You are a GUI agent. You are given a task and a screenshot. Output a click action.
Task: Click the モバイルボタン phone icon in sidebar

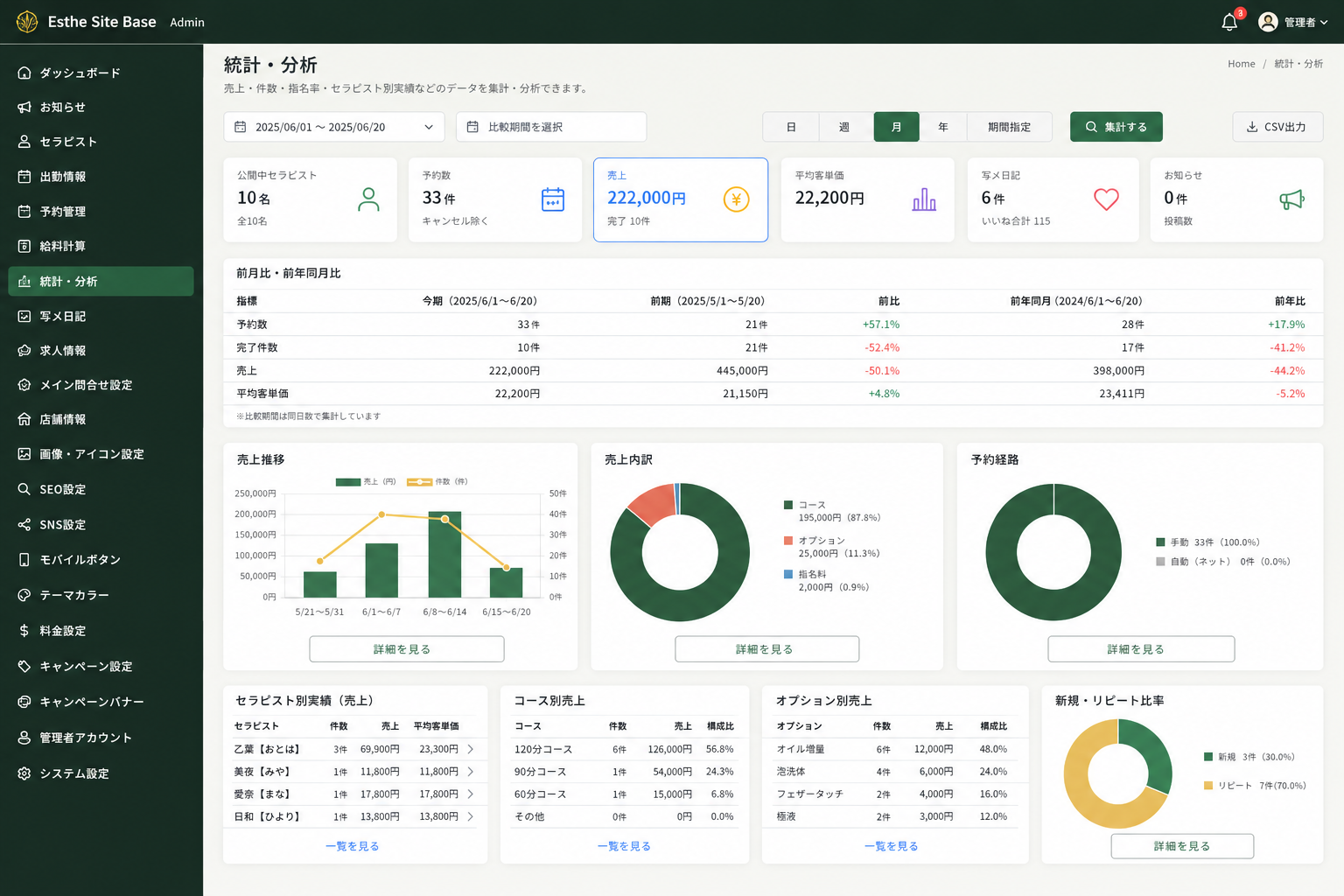click(24, 559)
